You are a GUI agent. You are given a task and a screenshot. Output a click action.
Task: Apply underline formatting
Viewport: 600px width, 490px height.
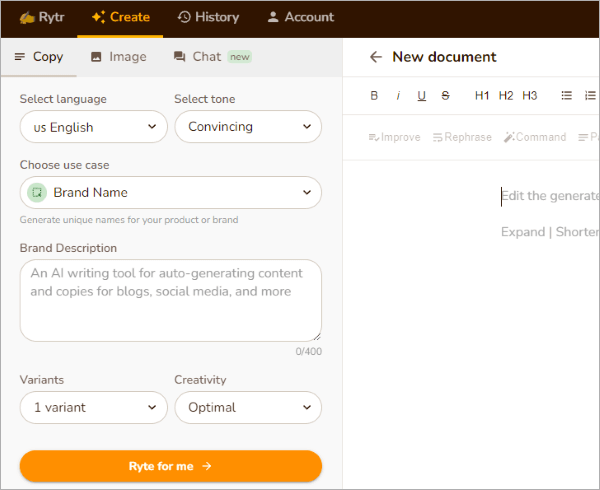(x=422, y=95)
